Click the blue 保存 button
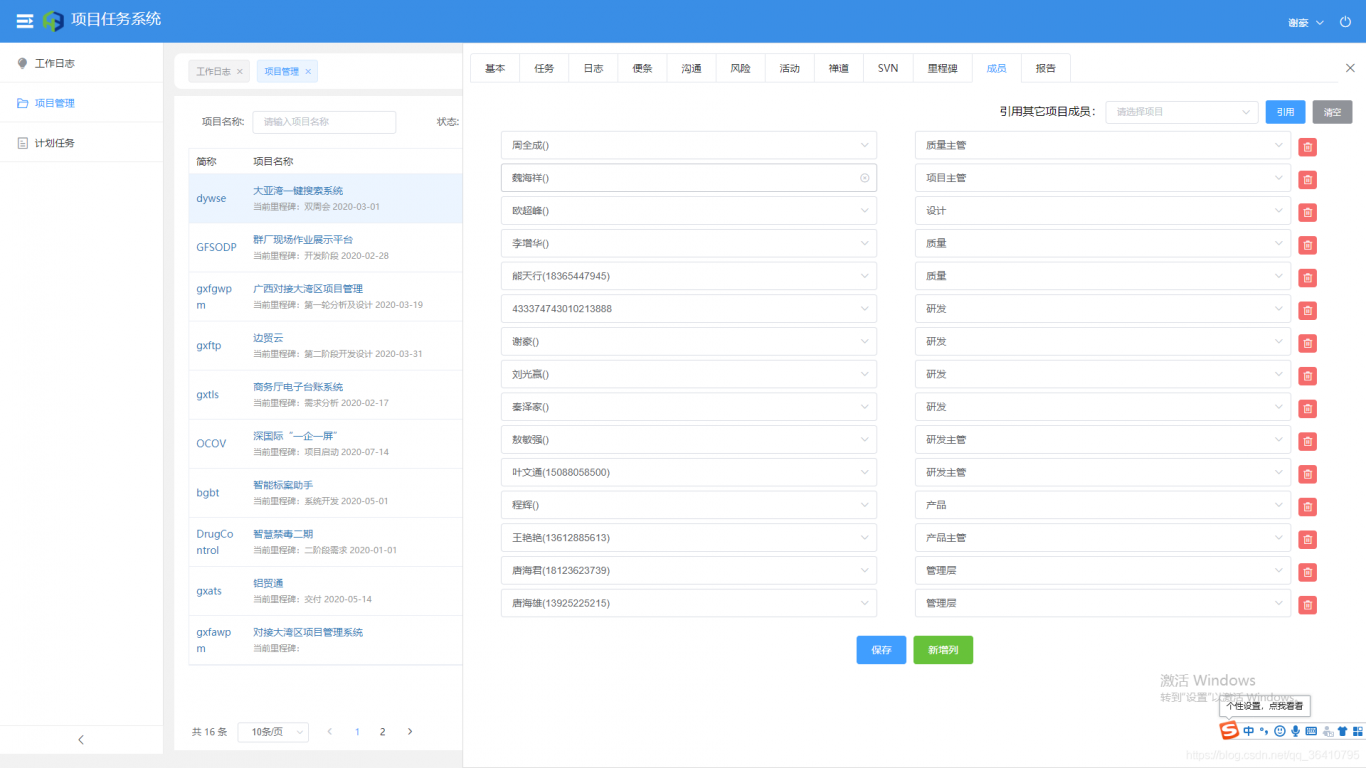Viewport: 1366px width, 768px height. click(881, 650)
